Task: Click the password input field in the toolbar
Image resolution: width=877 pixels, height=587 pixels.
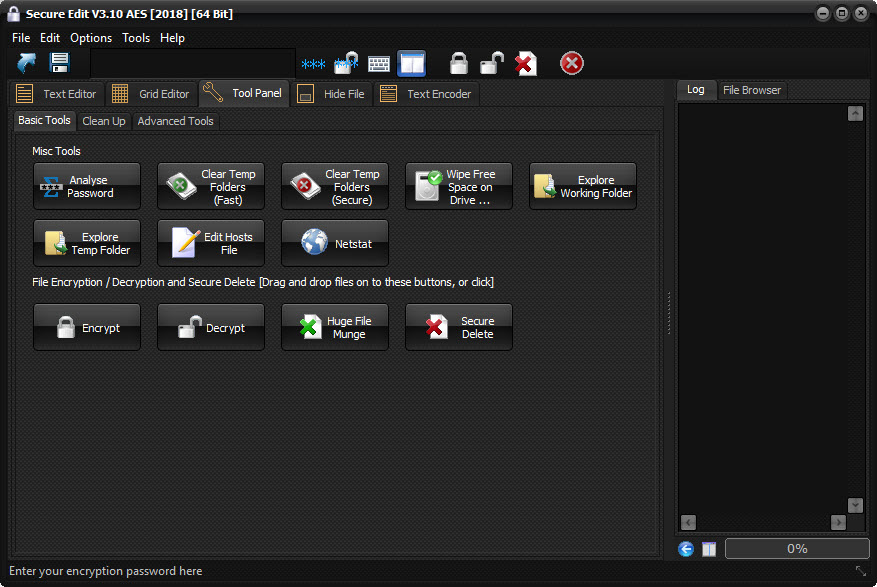Action: tap(193, 63)
